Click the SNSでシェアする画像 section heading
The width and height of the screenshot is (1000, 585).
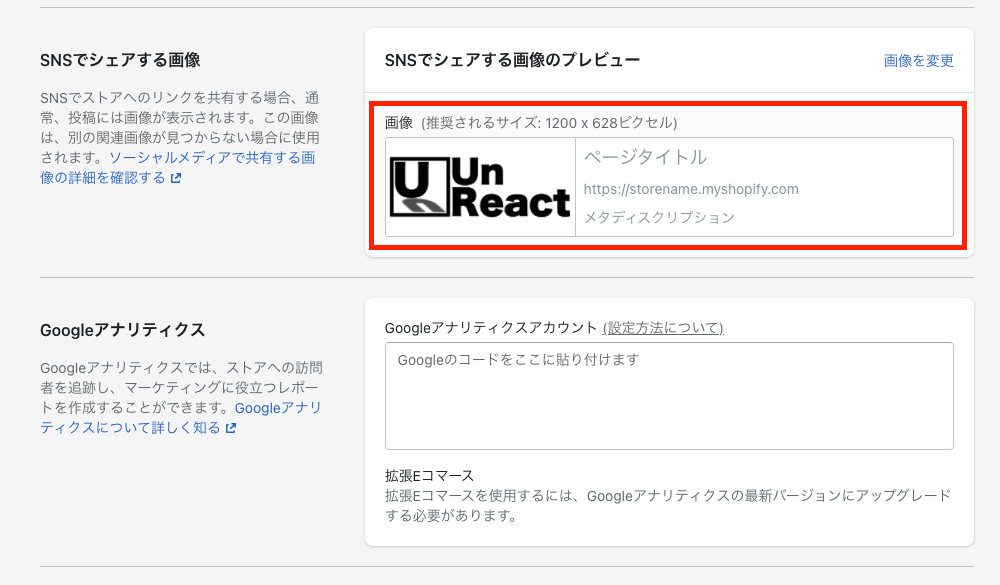coord(121,60)
